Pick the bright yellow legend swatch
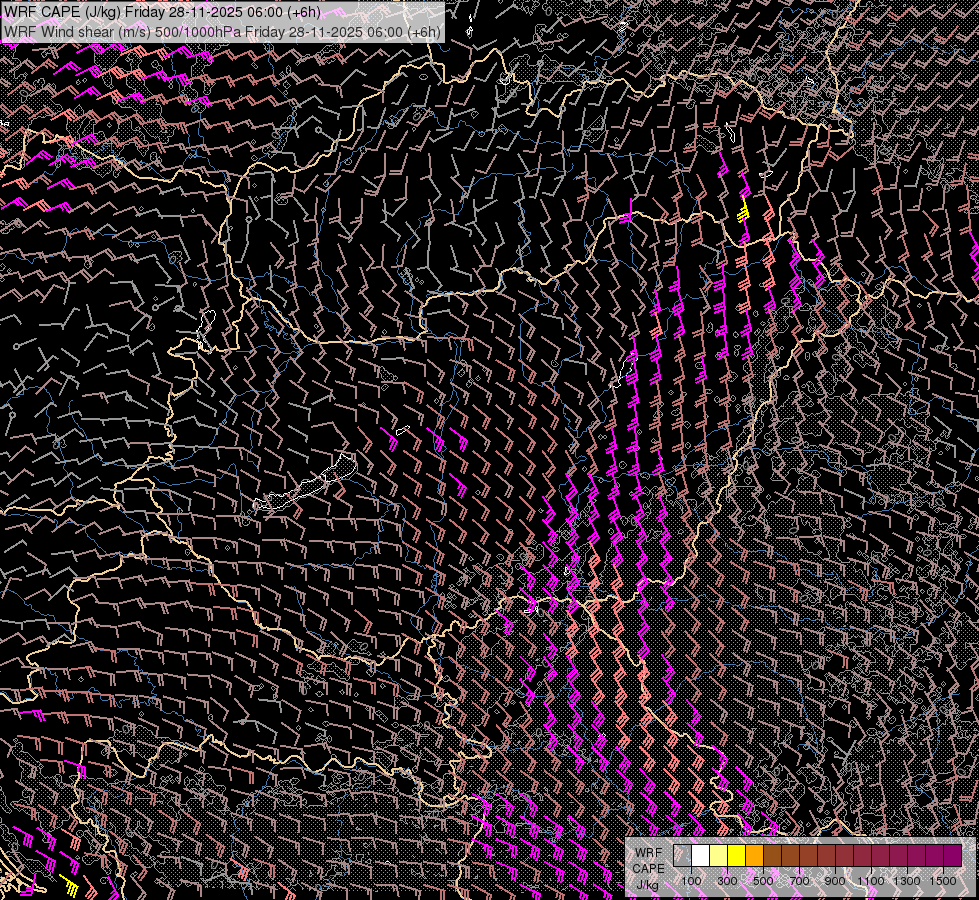 click(736, 855)
